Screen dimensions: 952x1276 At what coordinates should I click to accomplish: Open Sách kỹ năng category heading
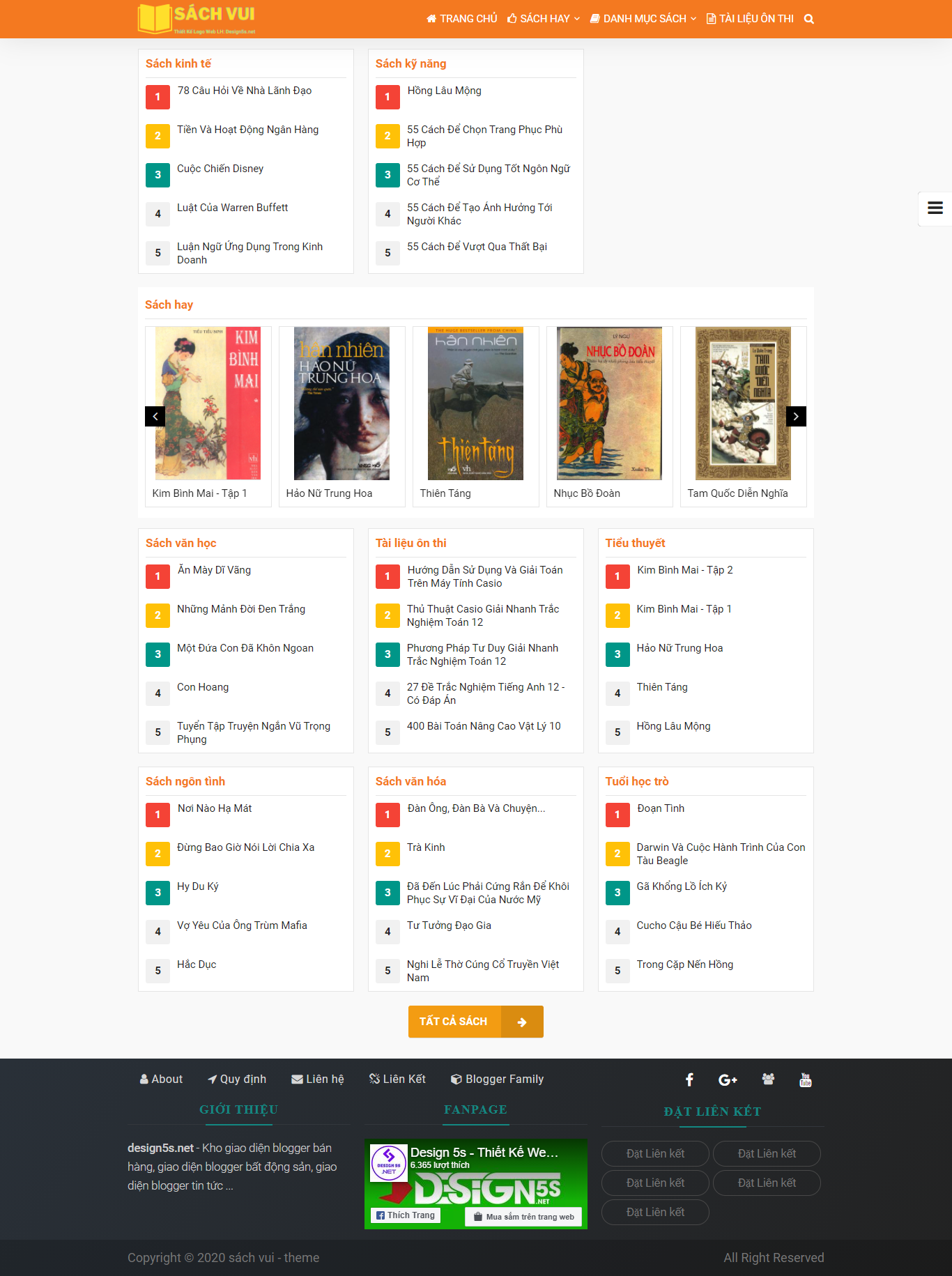tap(411, 63)
